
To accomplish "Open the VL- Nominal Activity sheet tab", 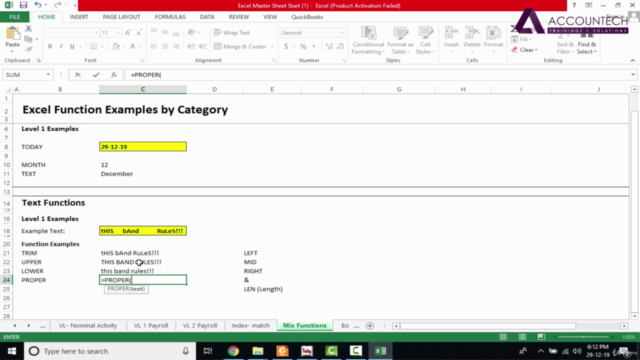I will tap(88, 326).
